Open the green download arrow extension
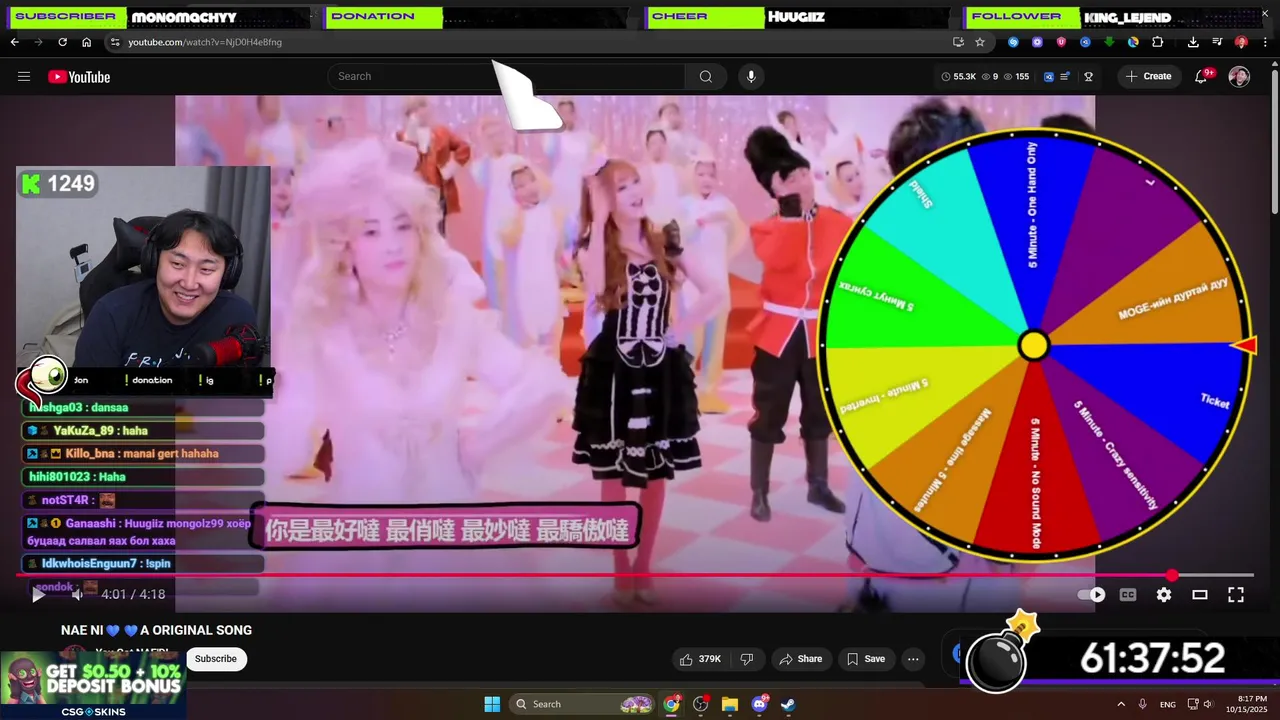 tap(1109, 42)
